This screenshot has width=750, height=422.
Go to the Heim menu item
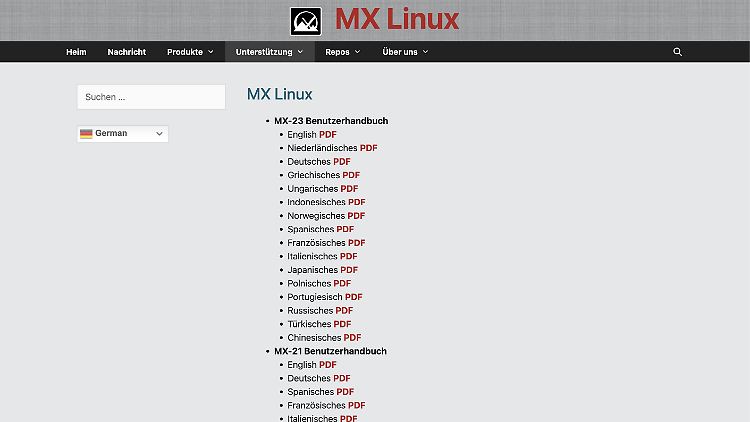point(76,52)
